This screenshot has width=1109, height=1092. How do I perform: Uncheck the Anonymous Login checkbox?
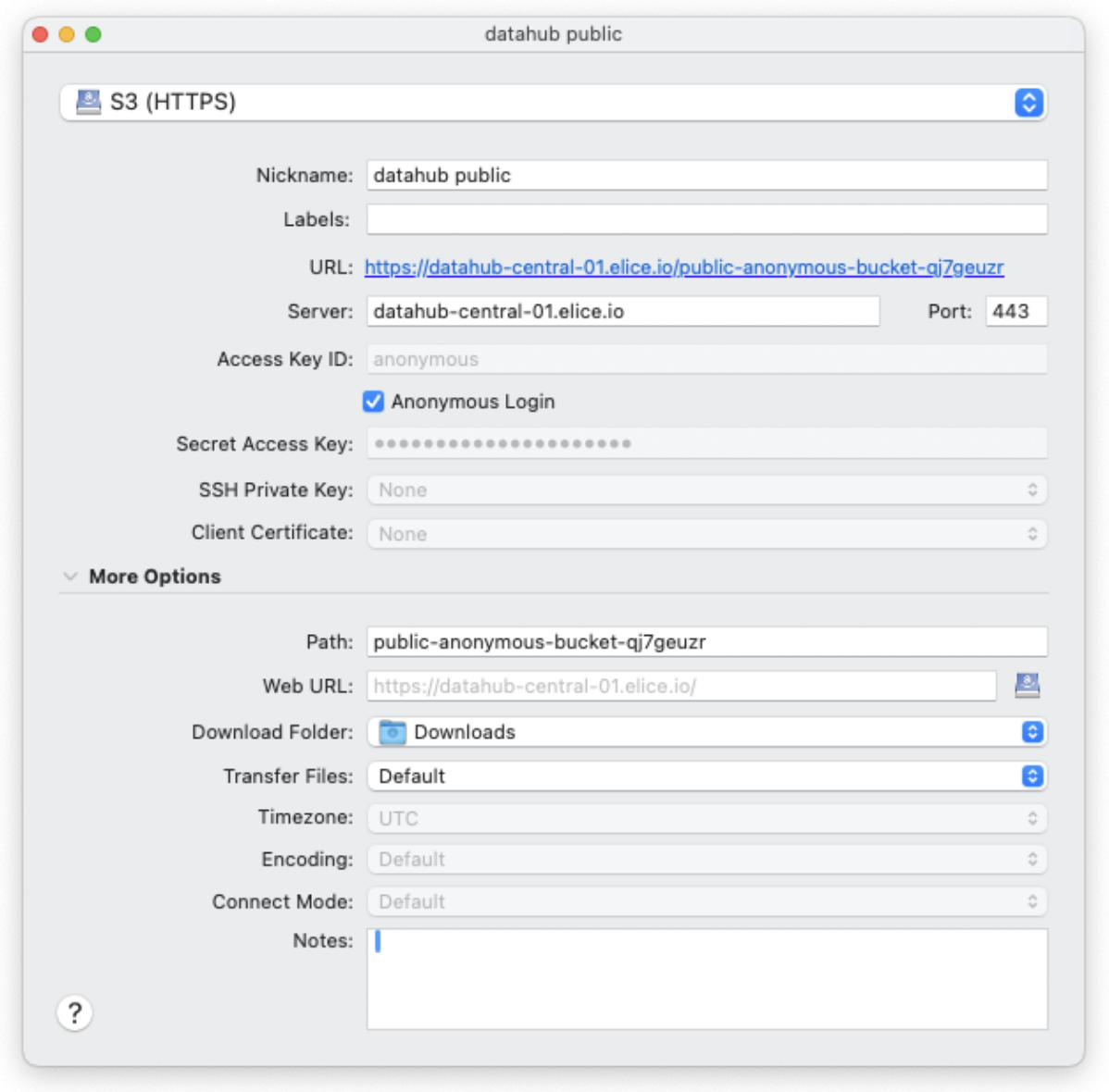pos(373,402)
